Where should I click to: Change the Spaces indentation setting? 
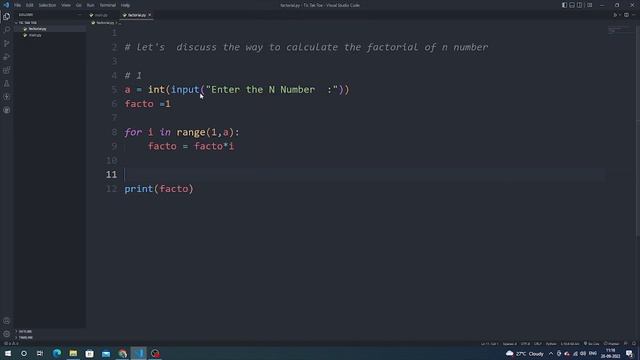(x=509, y=344)
